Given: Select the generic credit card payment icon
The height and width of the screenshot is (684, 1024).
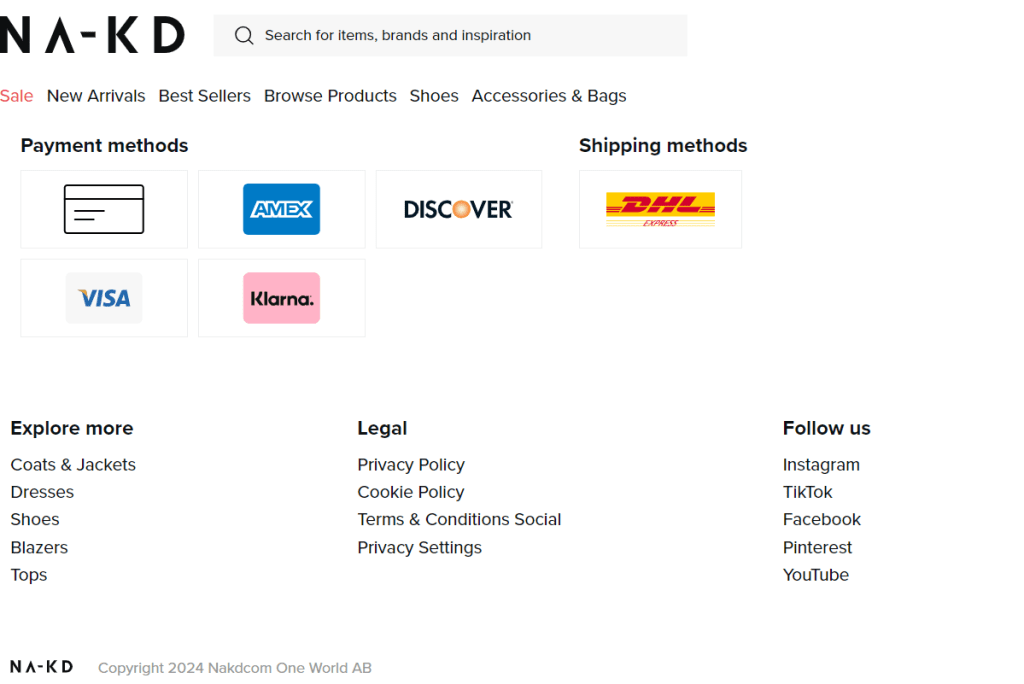Looking at the screenshot, I should tap(104, 209).
